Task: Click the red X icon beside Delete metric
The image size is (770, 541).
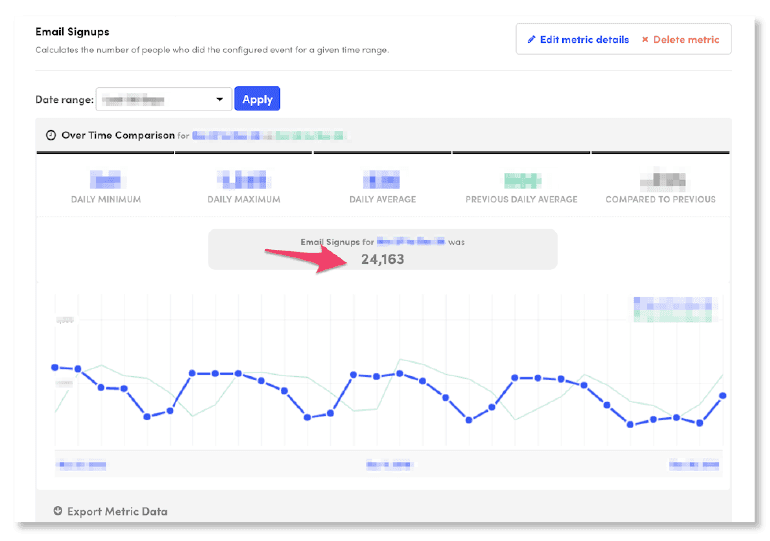Action: pos(645,40)
